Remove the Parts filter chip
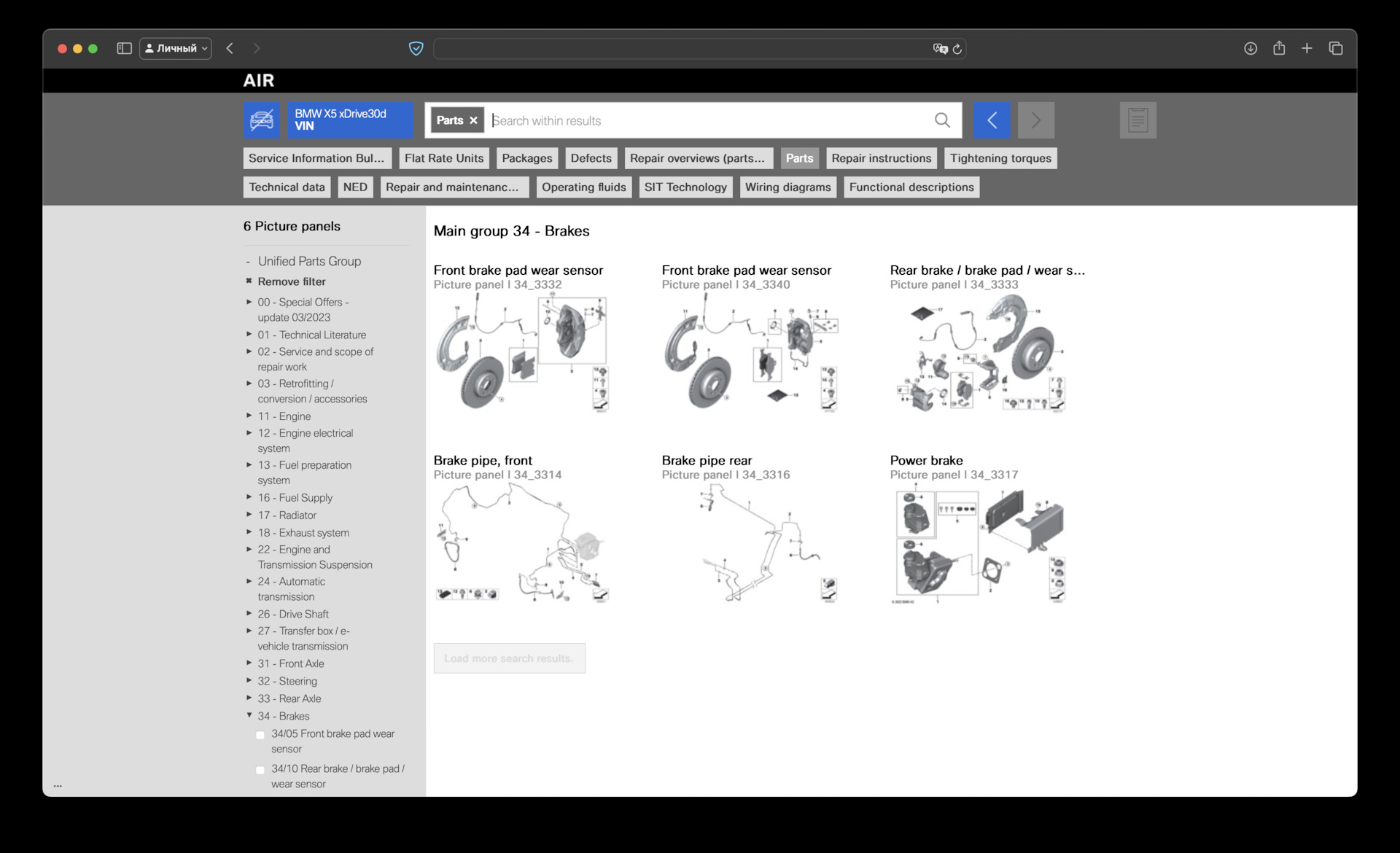 pos(473,120)
